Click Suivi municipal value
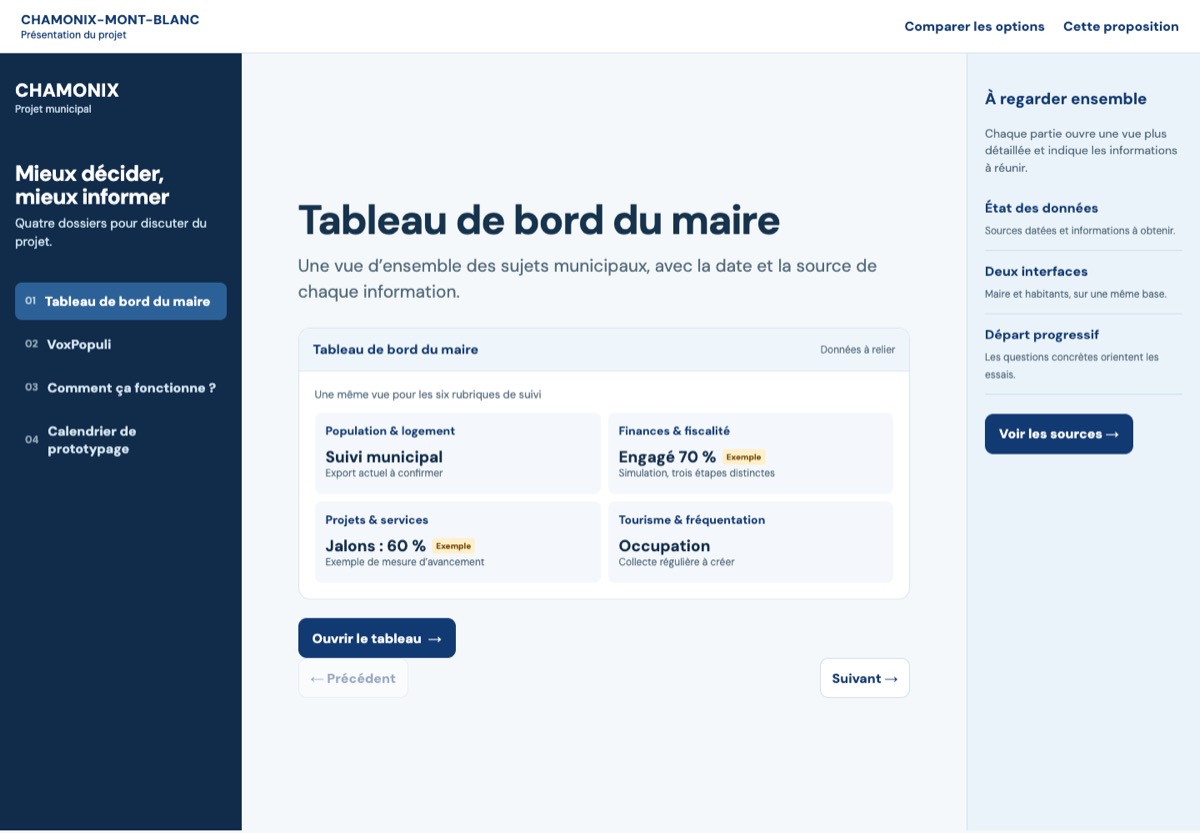Screen dimensions: 1200x833 tap(384, 457)
